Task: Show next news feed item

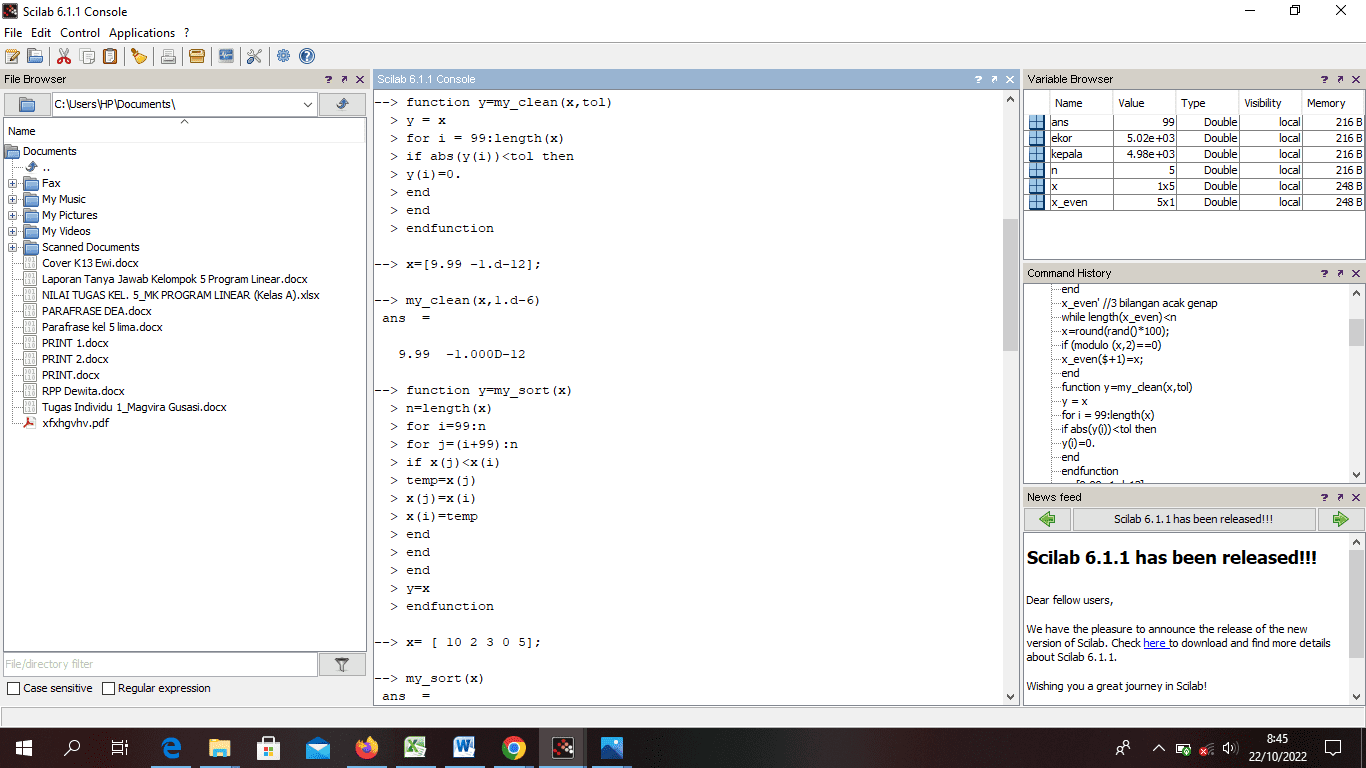Action: pyautogui.click(x=1341, y=519)
